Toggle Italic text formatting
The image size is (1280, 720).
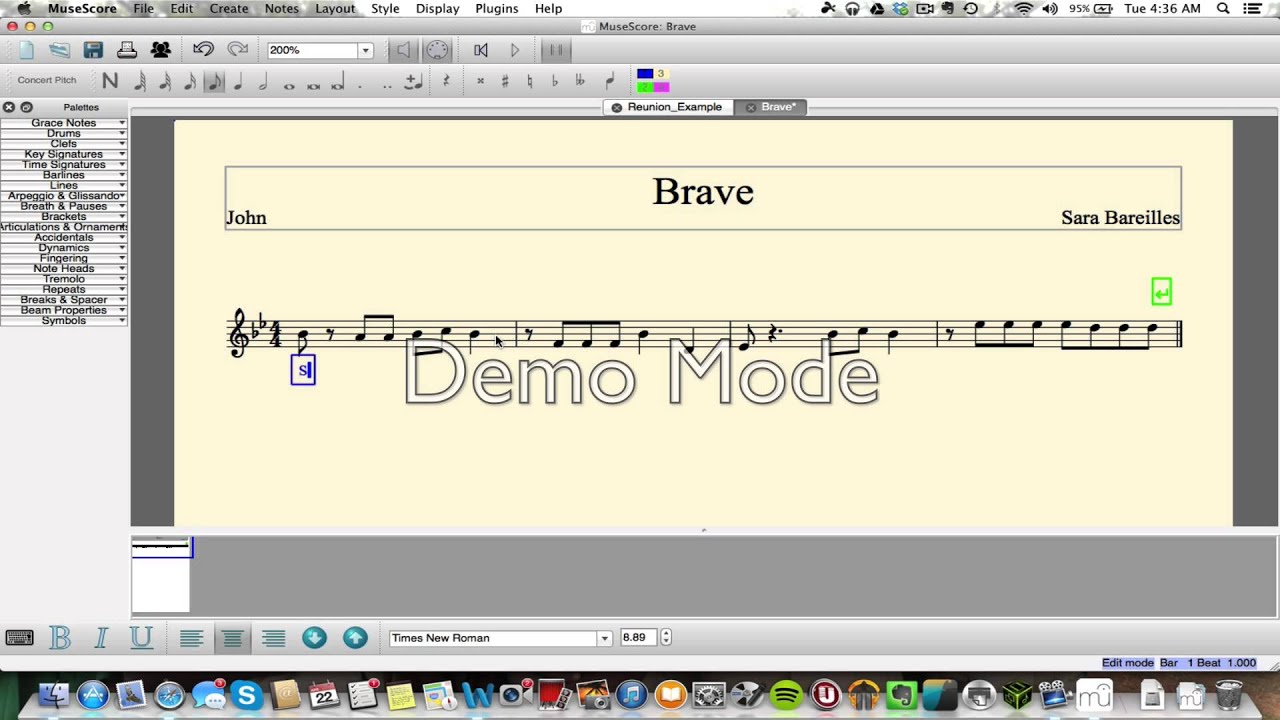(x=101, y=638)
